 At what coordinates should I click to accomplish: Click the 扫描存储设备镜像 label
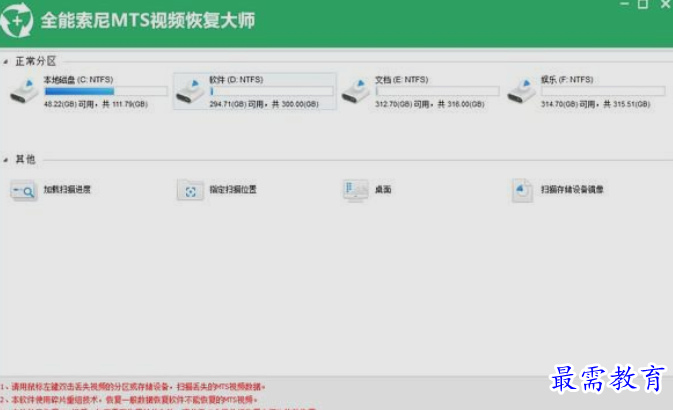tap(572, 189)
